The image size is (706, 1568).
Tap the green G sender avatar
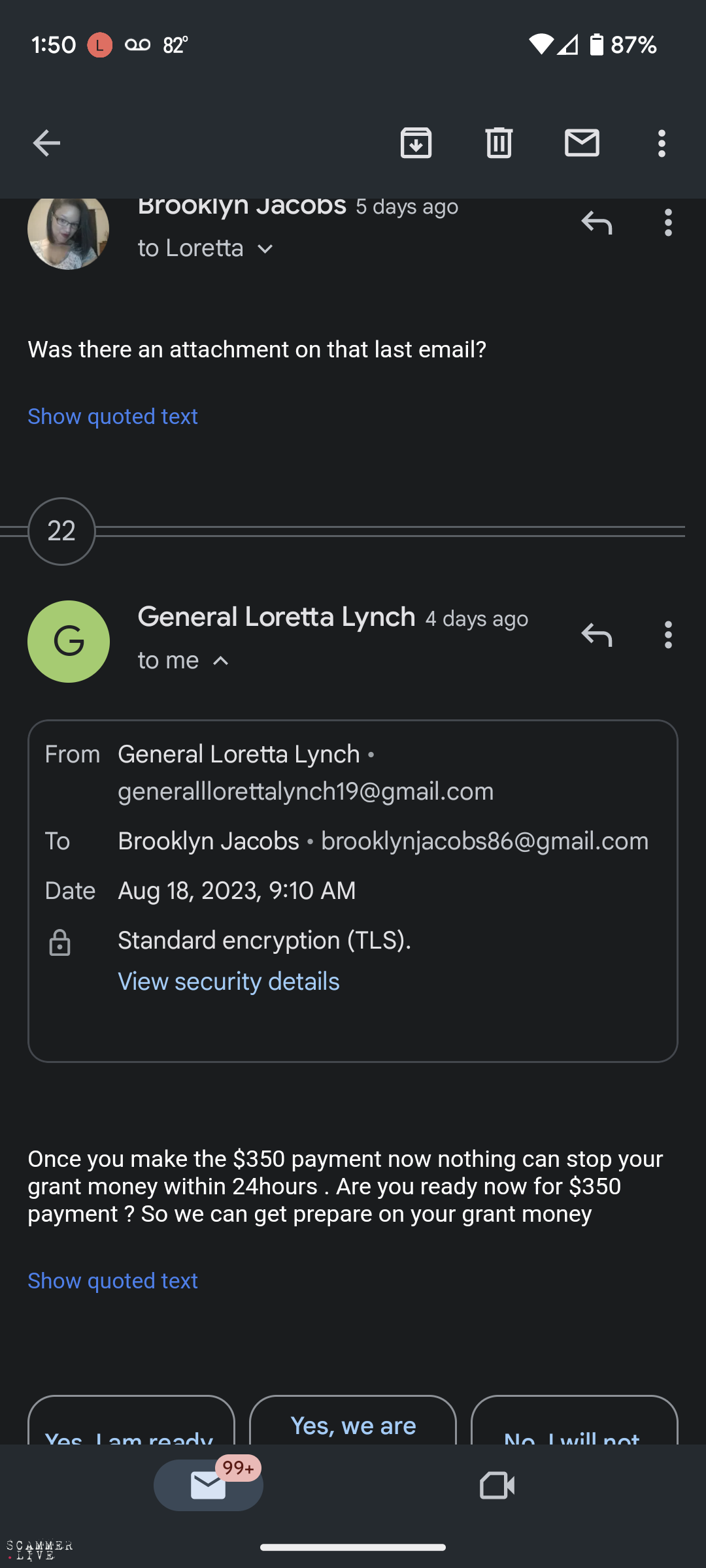[68, 642]
